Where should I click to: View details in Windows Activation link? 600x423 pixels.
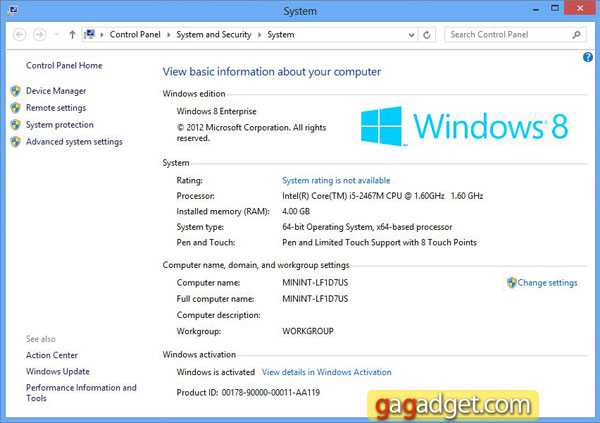coord(326,372)
